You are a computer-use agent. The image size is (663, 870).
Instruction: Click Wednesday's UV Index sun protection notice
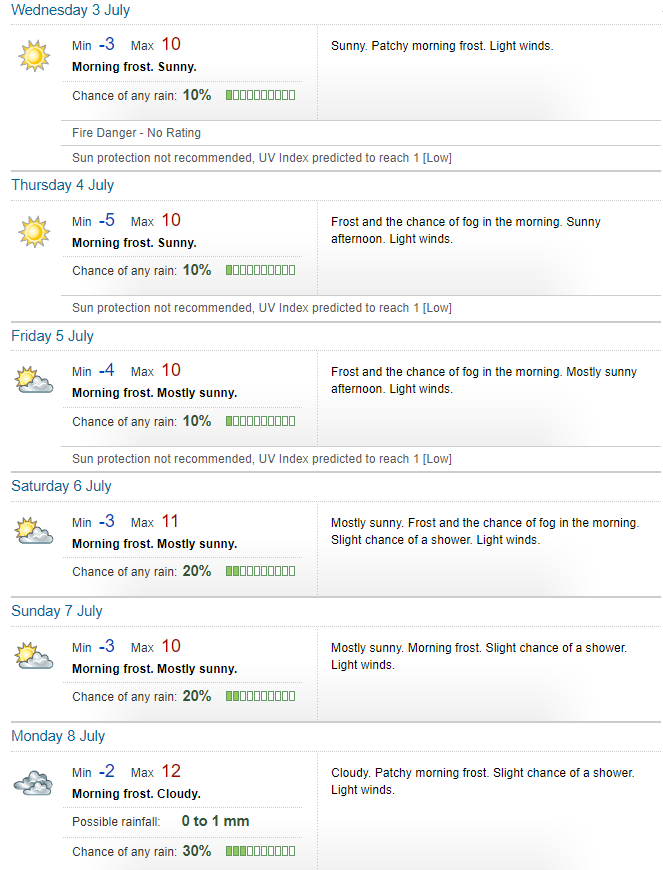point(262,158)
